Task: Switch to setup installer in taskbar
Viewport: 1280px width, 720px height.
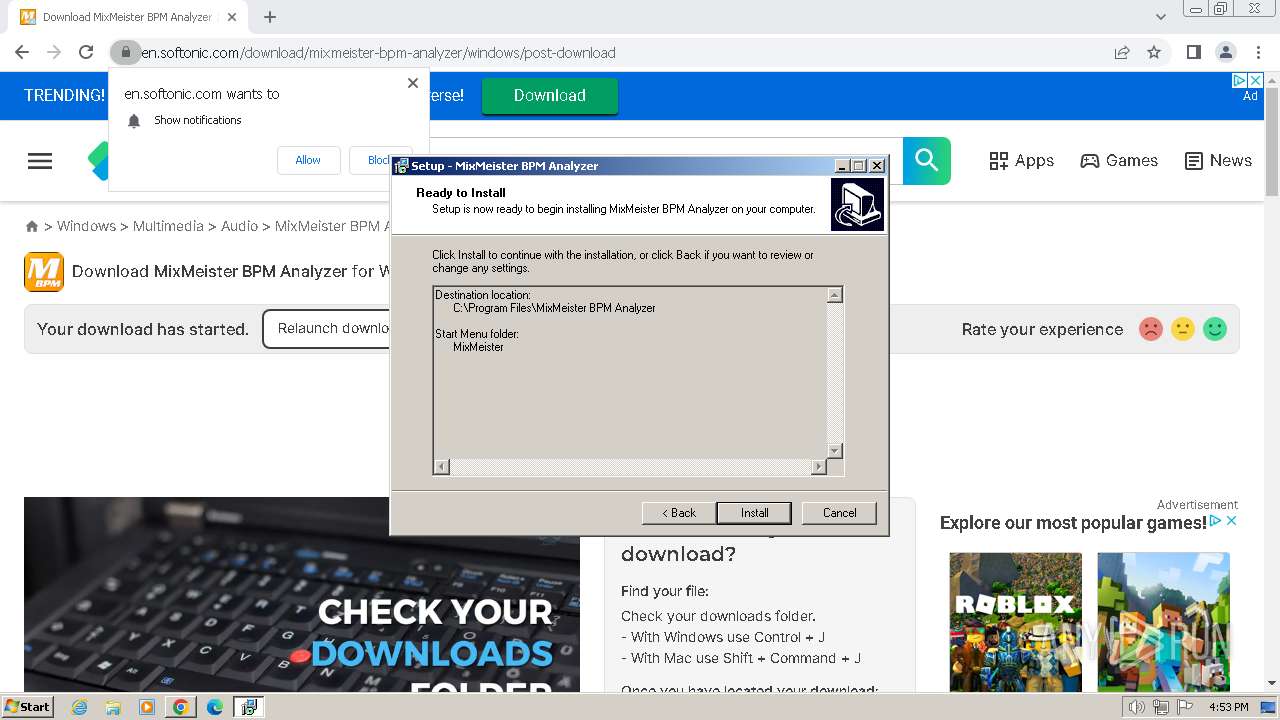Action: tap(248, 707)
